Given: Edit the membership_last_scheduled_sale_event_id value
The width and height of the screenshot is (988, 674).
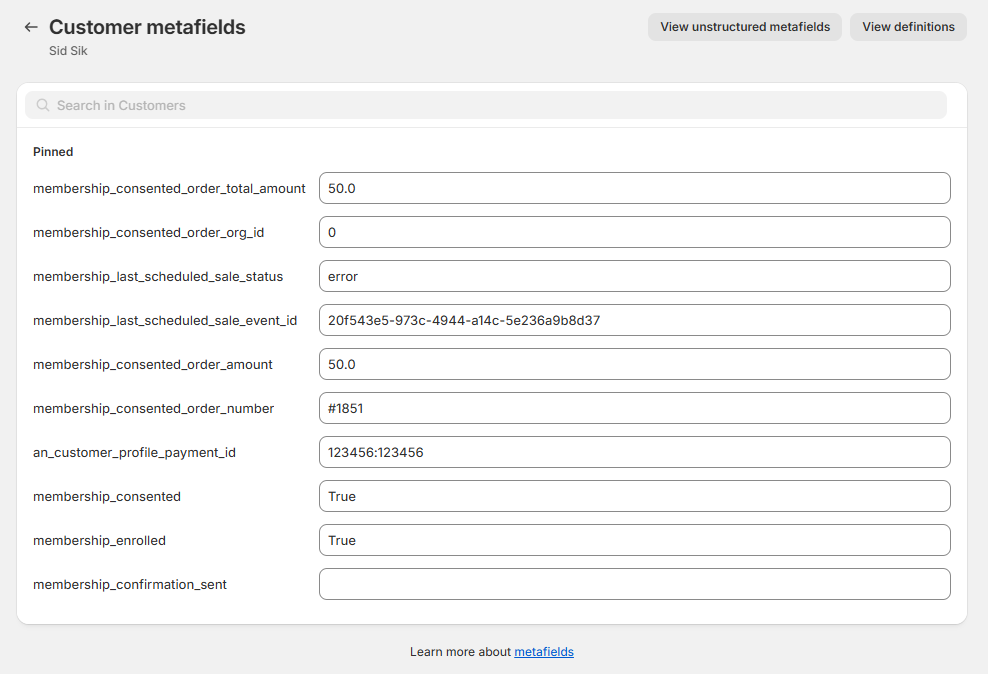Looking at the screenshot, I should click(634, 320).
